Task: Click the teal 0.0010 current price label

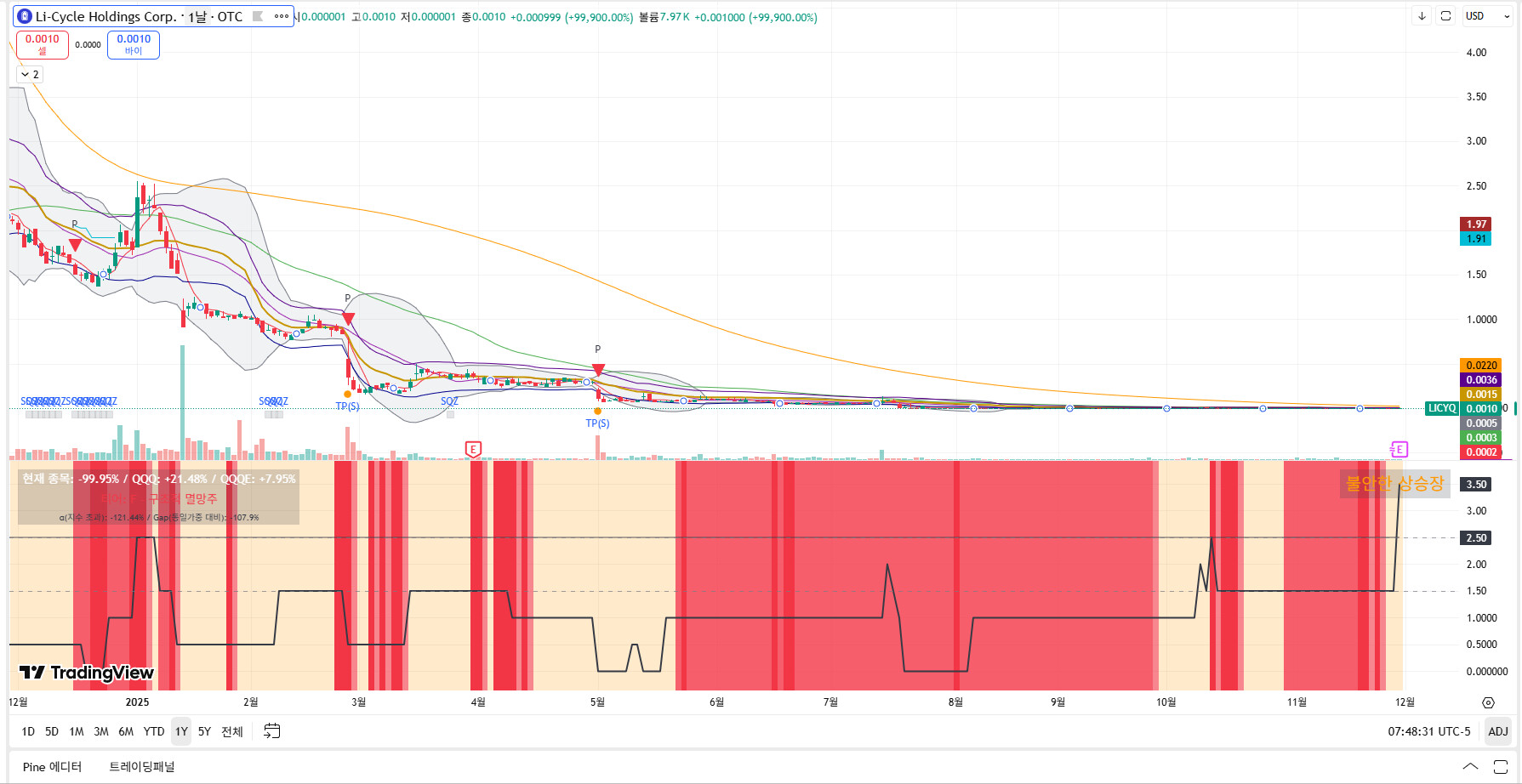Action: [1481, 409]
